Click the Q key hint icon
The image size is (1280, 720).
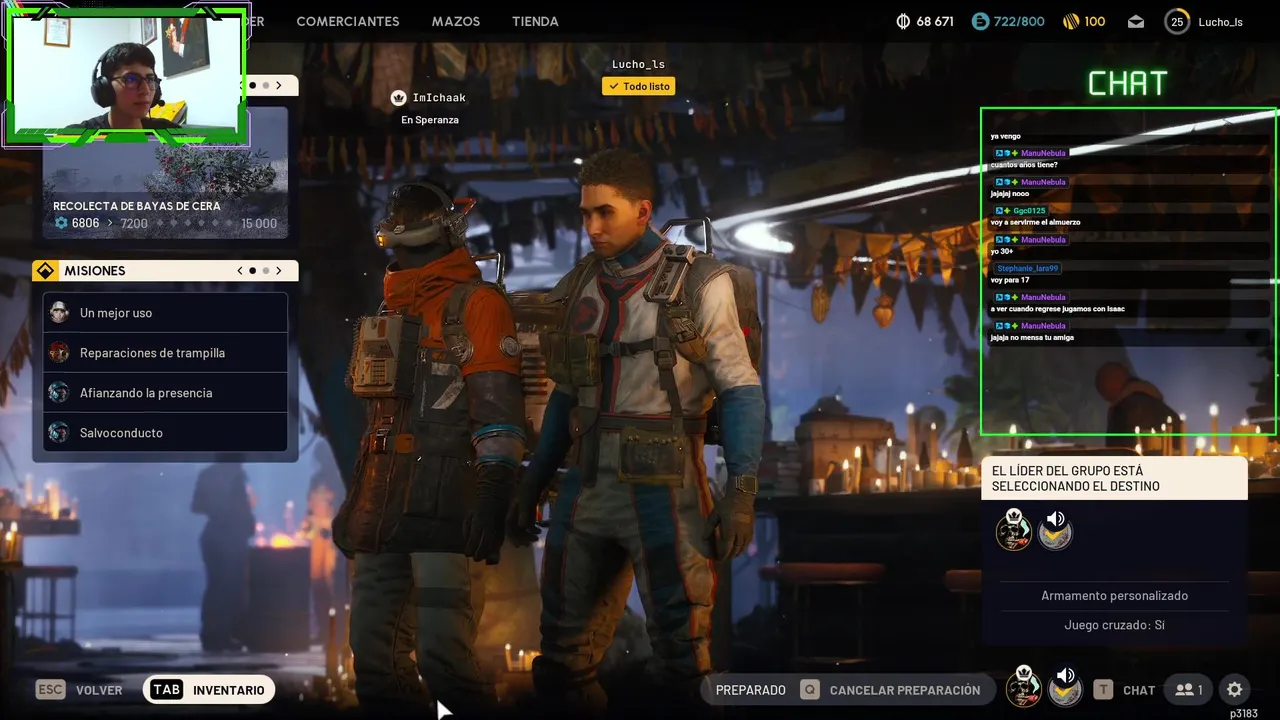[x=809, y=689]
